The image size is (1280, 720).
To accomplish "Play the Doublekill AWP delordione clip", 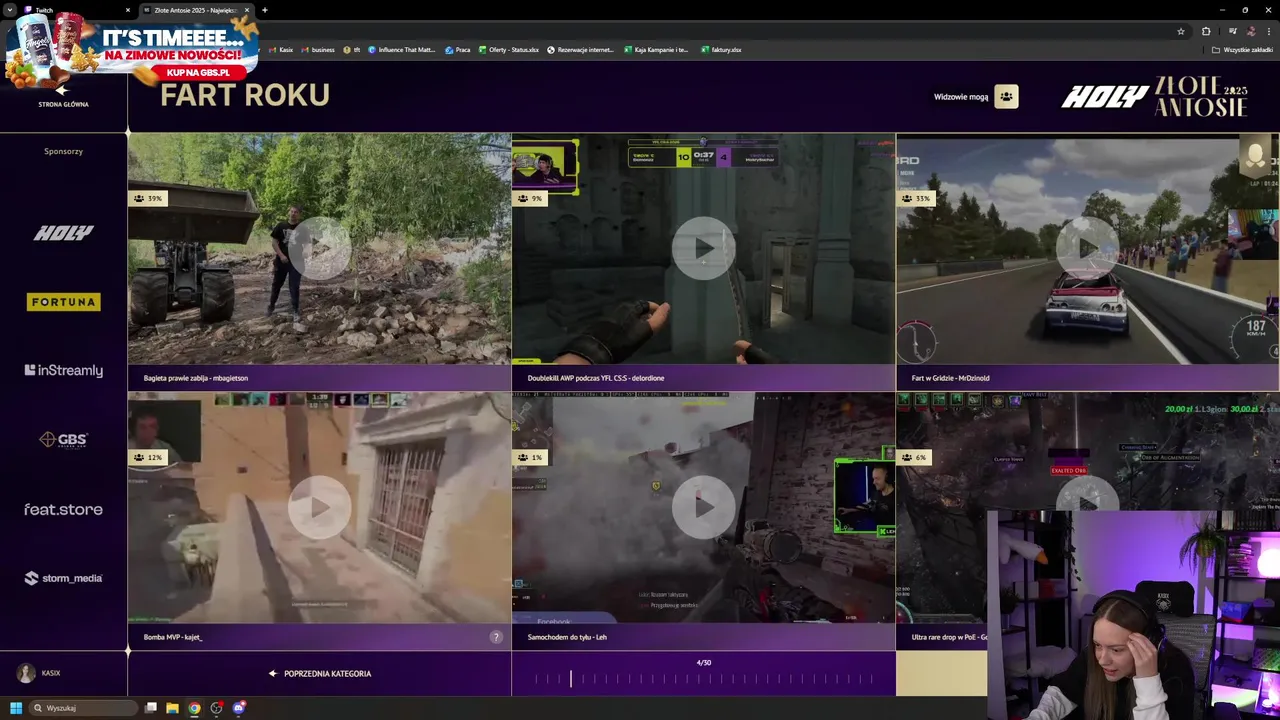I will (x=703, y=249).
